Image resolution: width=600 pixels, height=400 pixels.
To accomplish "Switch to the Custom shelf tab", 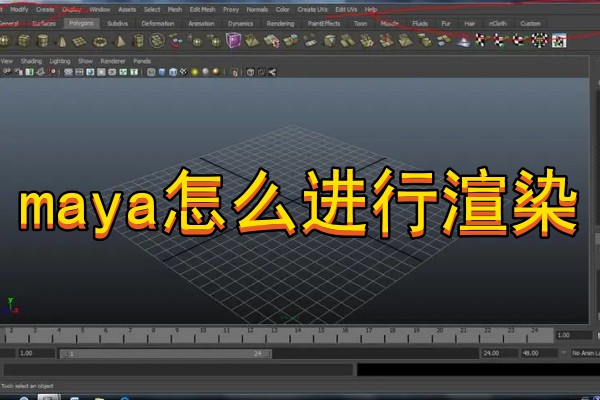I will coord(530,24).
